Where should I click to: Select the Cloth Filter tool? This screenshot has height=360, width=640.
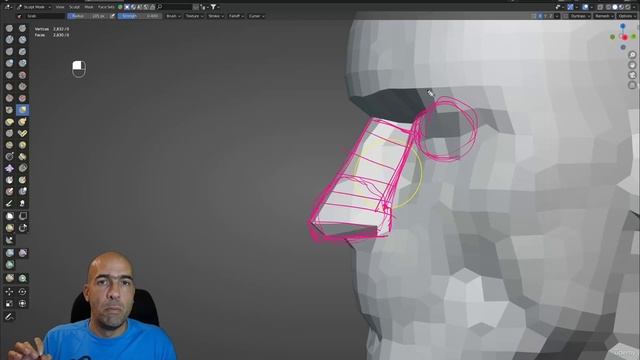22,253
